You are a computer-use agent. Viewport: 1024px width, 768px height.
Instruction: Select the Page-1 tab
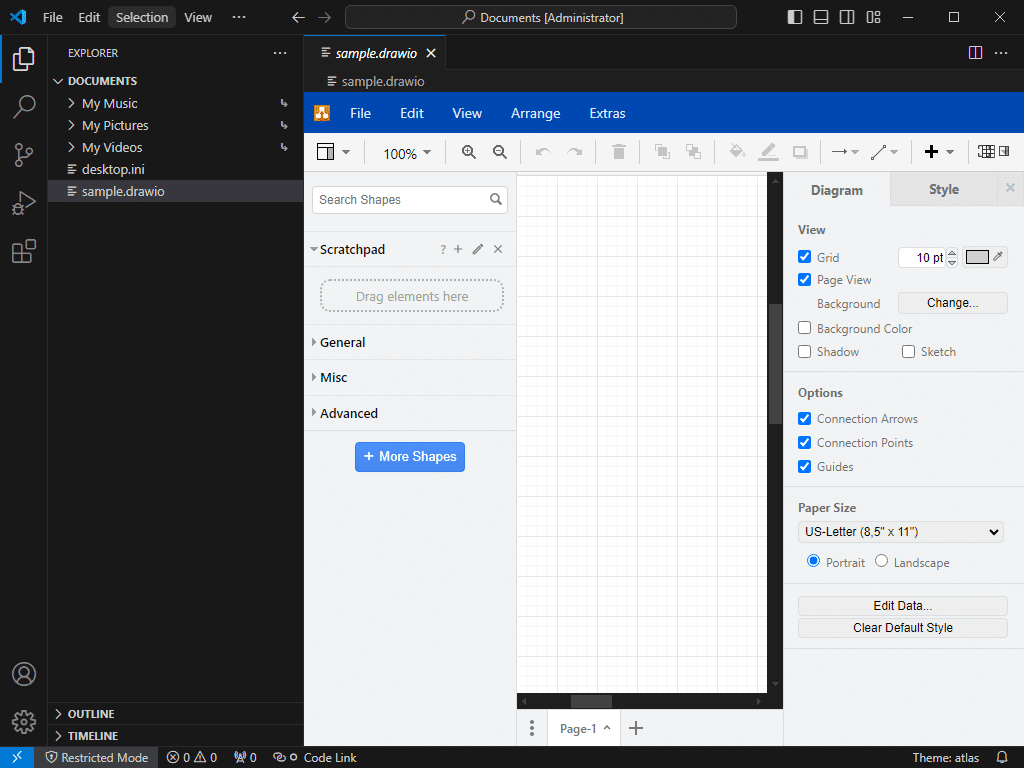(x=584, y=728)
